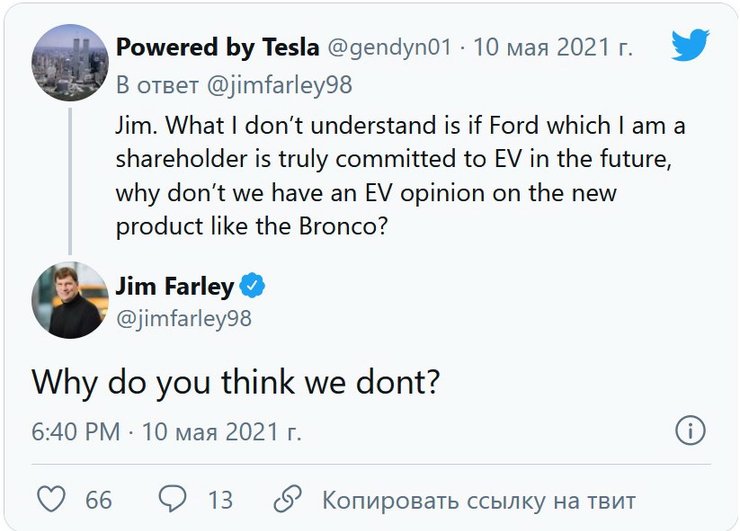Open the 6:40 PM timestamp link

tap(75, 433)
